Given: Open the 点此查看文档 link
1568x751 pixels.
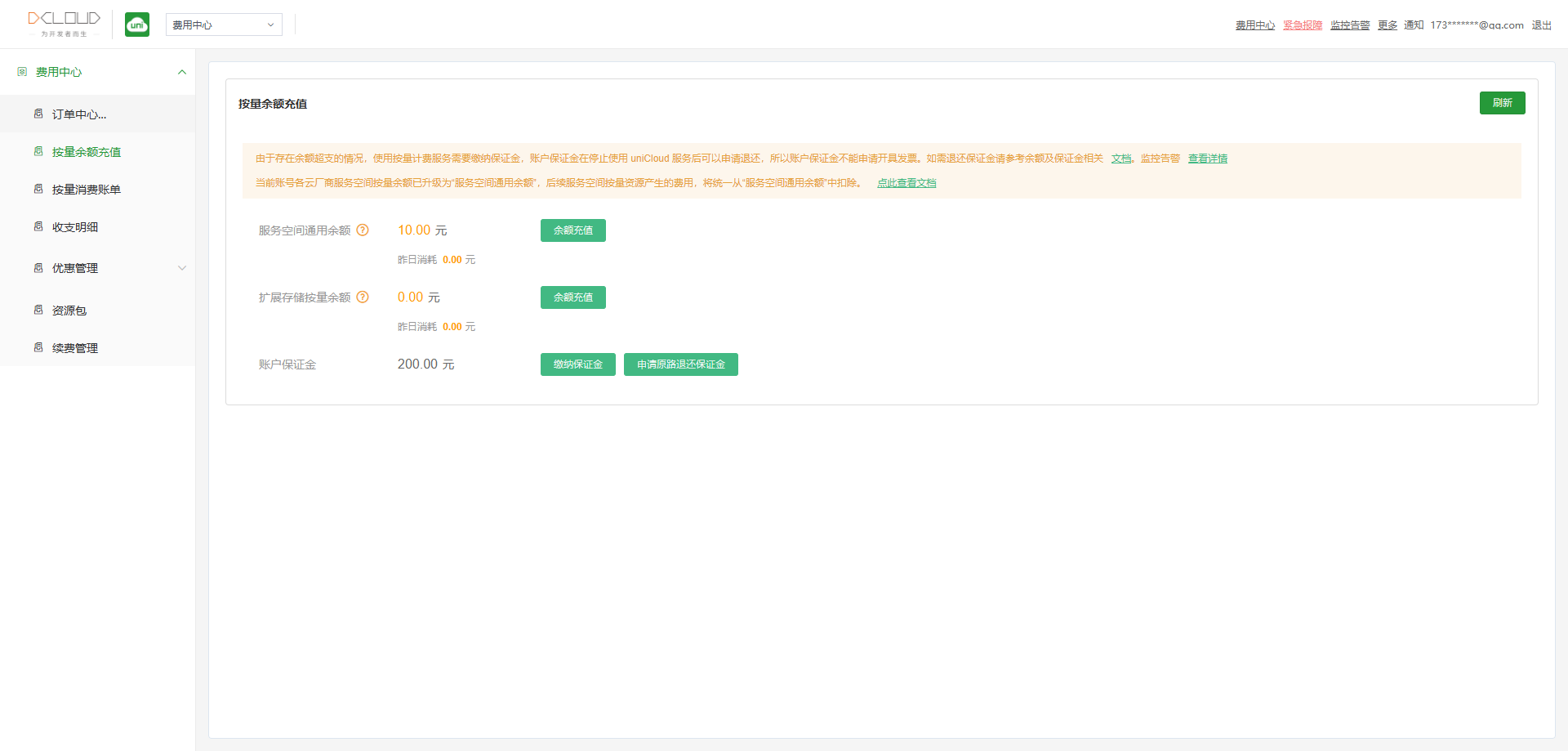Looking at the screenshot, I should pos(906,183).
